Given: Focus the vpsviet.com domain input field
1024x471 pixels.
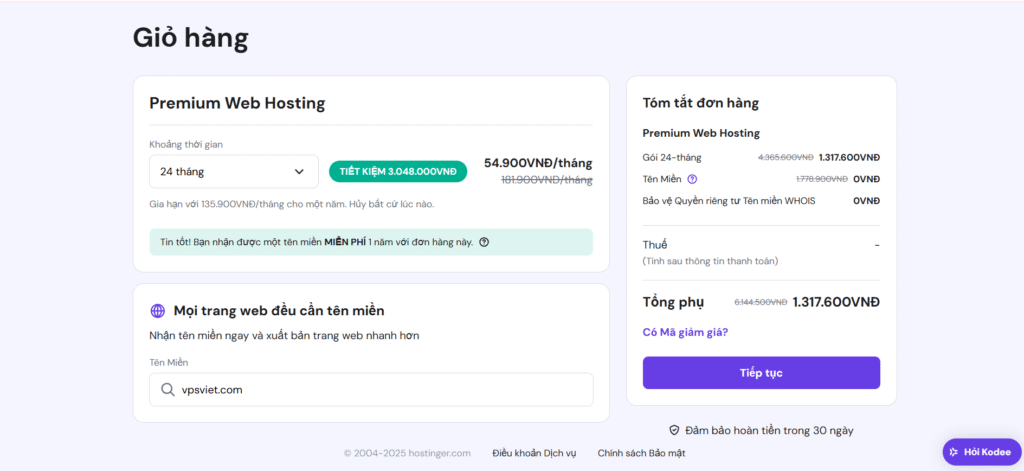Looking at the screenshot, I should tap(380, 390).
